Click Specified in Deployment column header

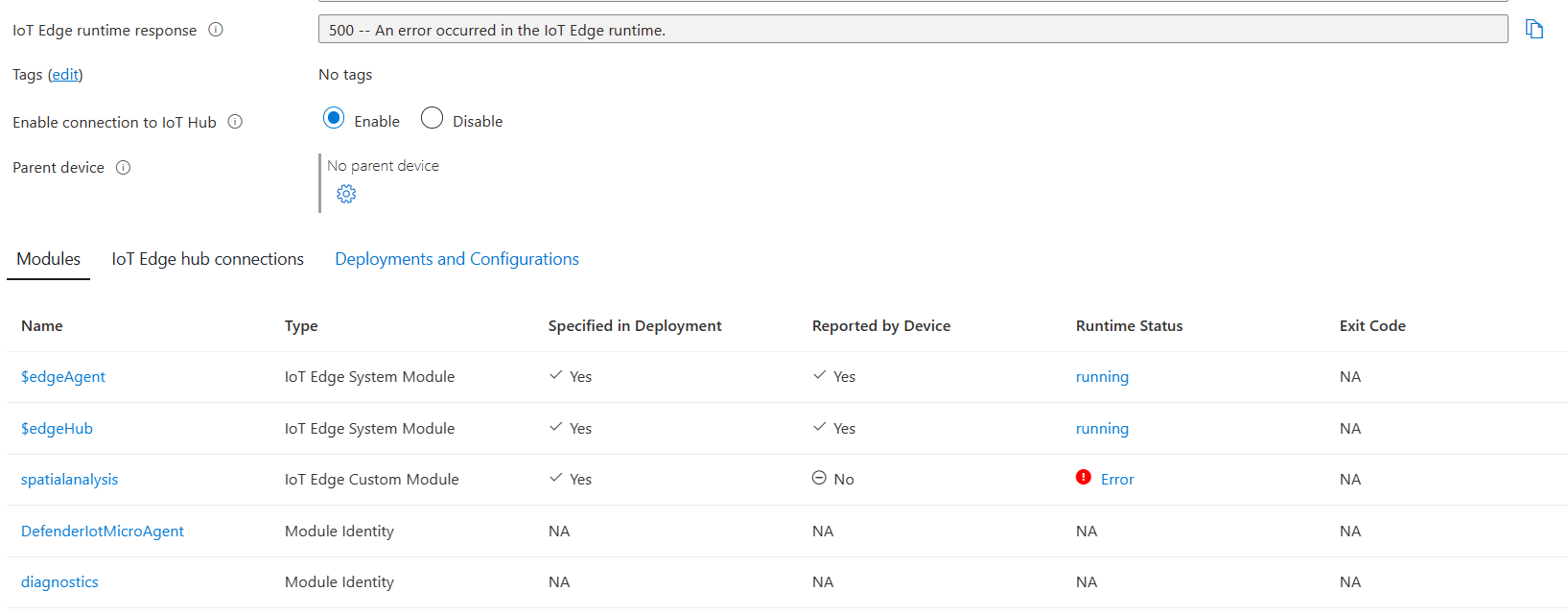(x=635, y=326)
